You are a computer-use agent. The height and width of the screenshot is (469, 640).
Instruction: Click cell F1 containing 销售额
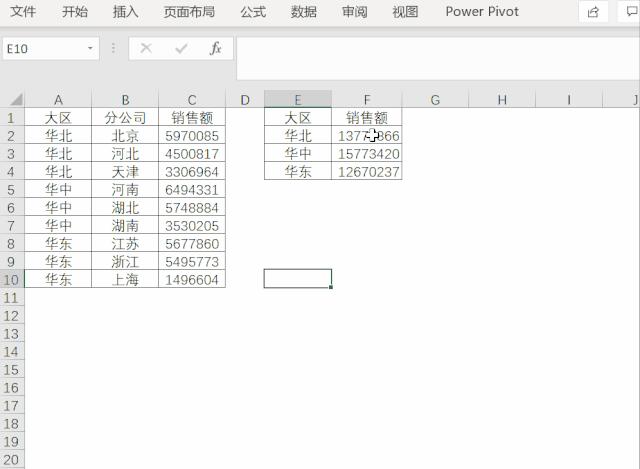[367, 118]
